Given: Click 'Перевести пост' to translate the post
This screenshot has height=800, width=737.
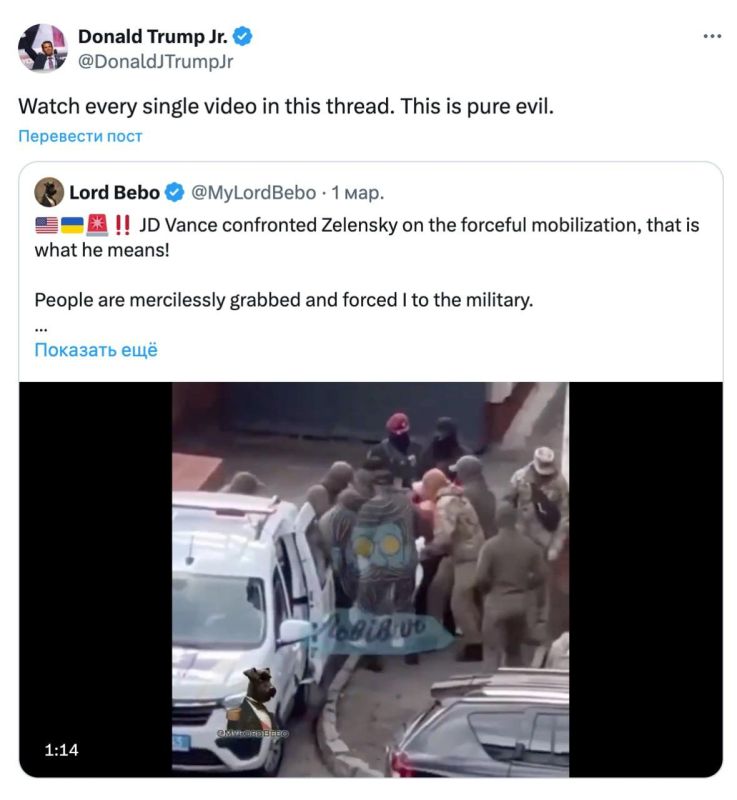Looking at the screenshot, I should pyautogui.click(x=80, y=136).
